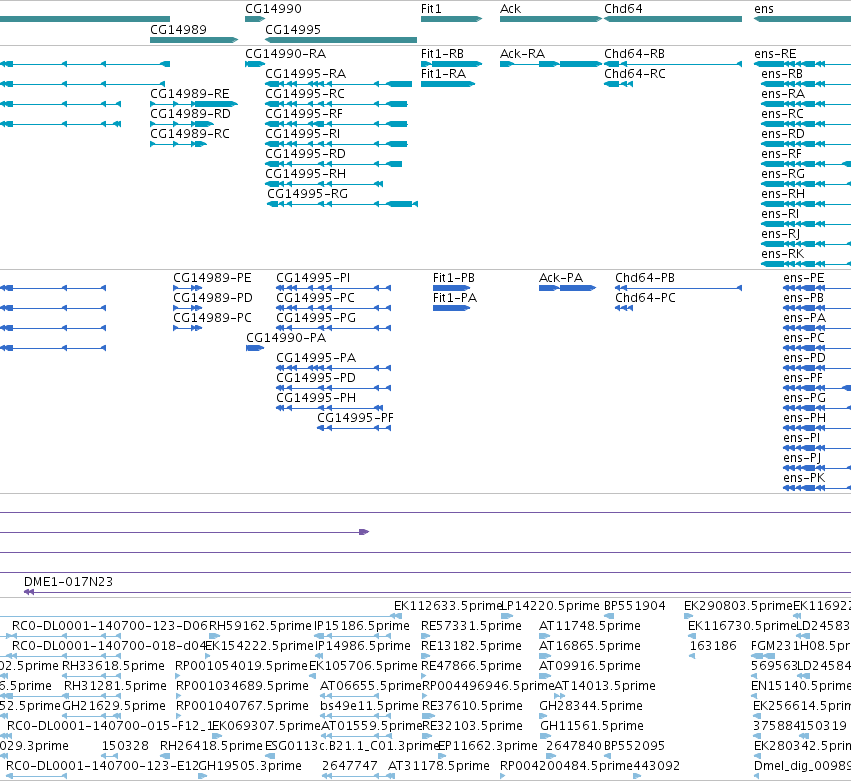Click transcript CG14995-RH label
The height and width of the screenshot is (781, 851).
pyautogui.click(x=305, y=174)
